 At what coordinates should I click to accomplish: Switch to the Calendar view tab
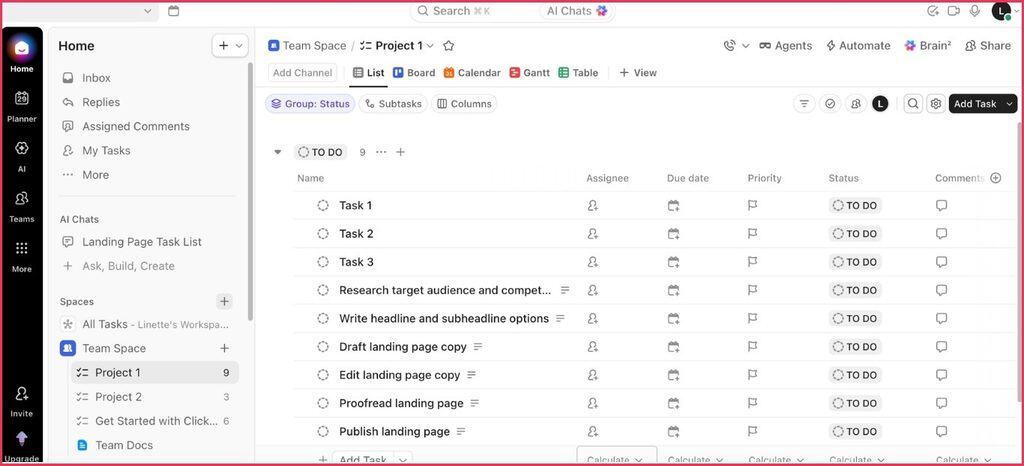472,73
